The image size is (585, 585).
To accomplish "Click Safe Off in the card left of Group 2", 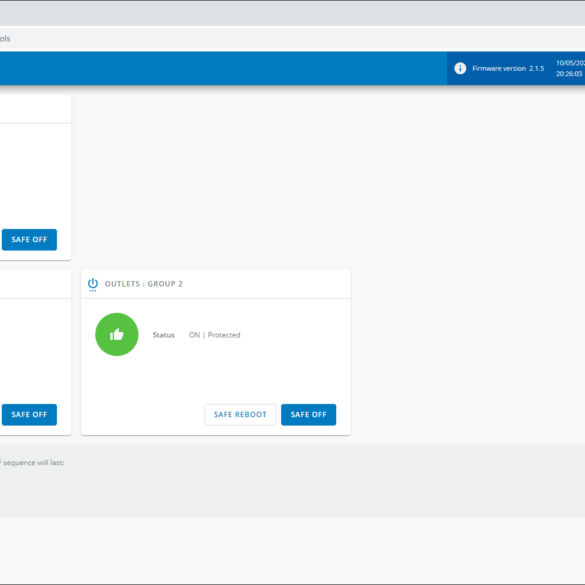I will pyautogui.click(x=29, y=414).
